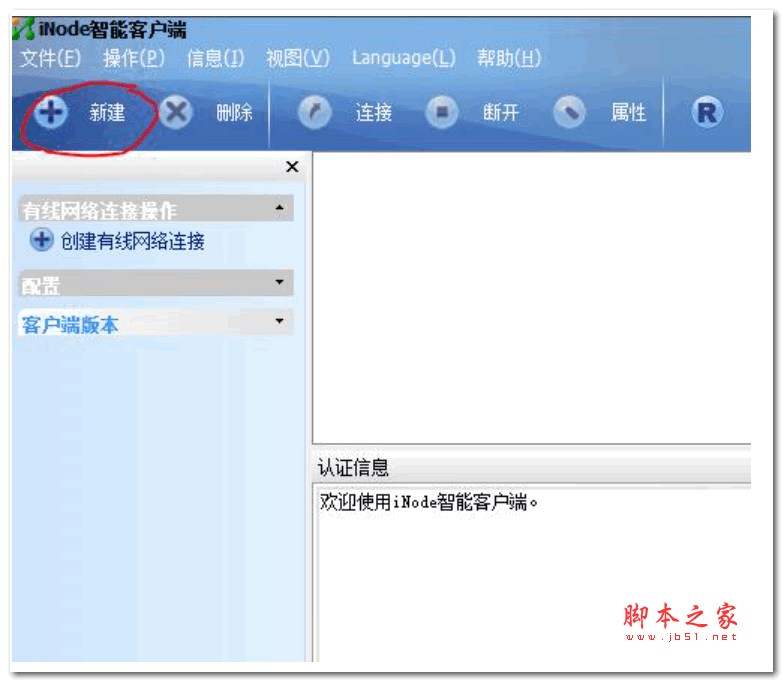Click the Delete (删除) X icon
The image size is (784, 683).
tap(176, 113)
